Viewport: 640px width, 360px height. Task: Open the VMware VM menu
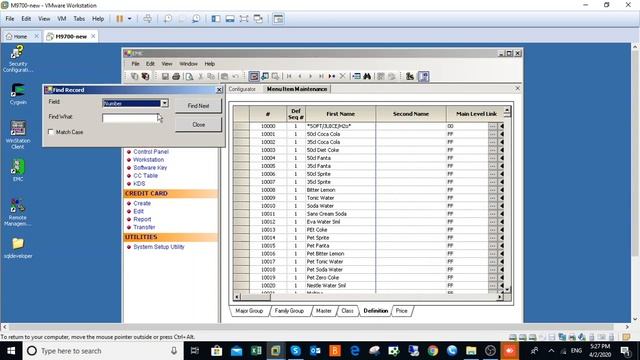(x=62, y=19)
